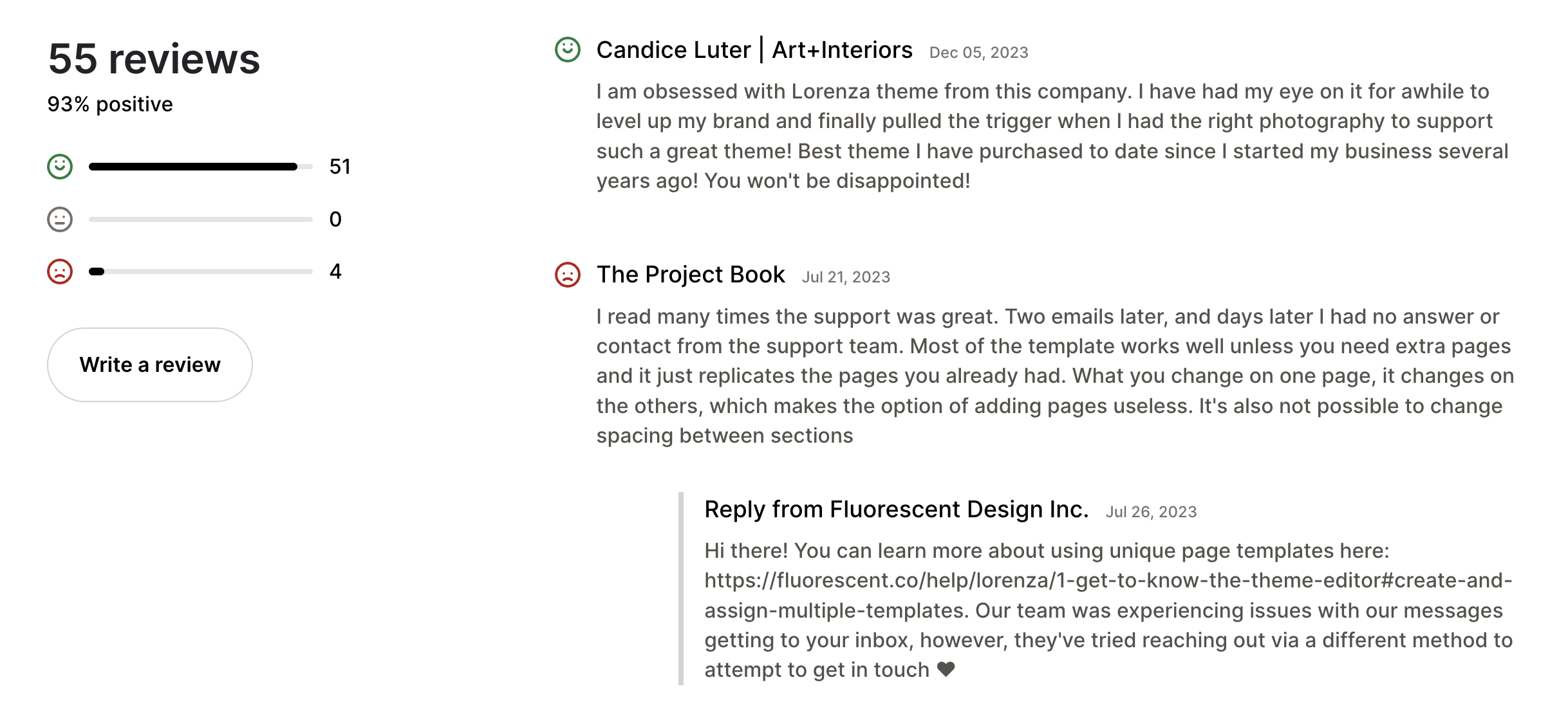This screenshot has width=1568, height=709.
Task: Click the date Jul 21, 2023
Action: pyautogui.click(x=846, y=277)
